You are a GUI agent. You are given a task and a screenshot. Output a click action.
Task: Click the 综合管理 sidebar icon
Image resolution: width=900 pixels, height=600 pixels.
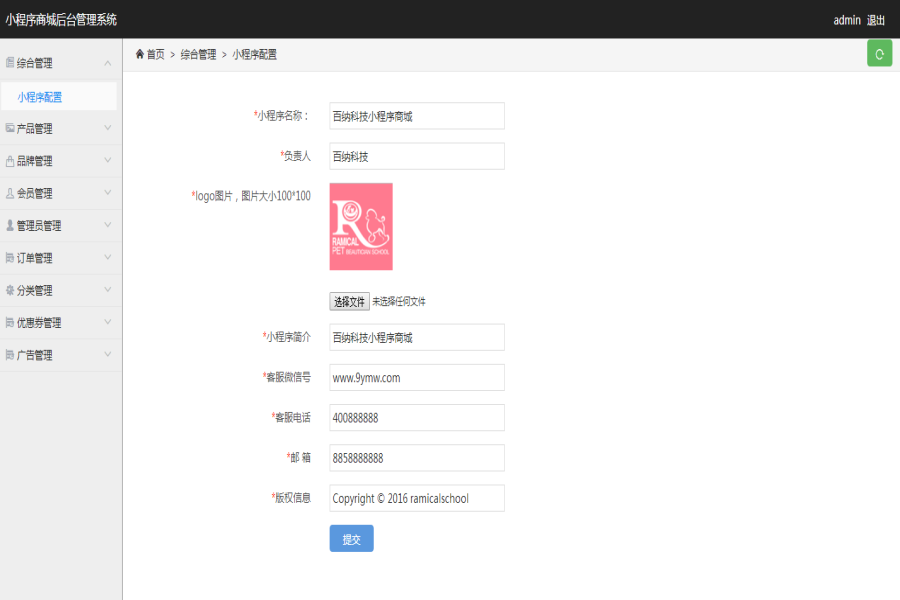click(10, 63)
